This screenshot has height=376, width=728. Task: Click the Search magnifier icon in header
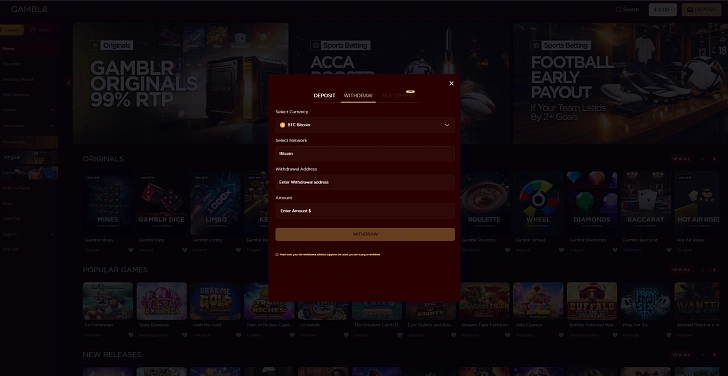[x=618, y=10]
